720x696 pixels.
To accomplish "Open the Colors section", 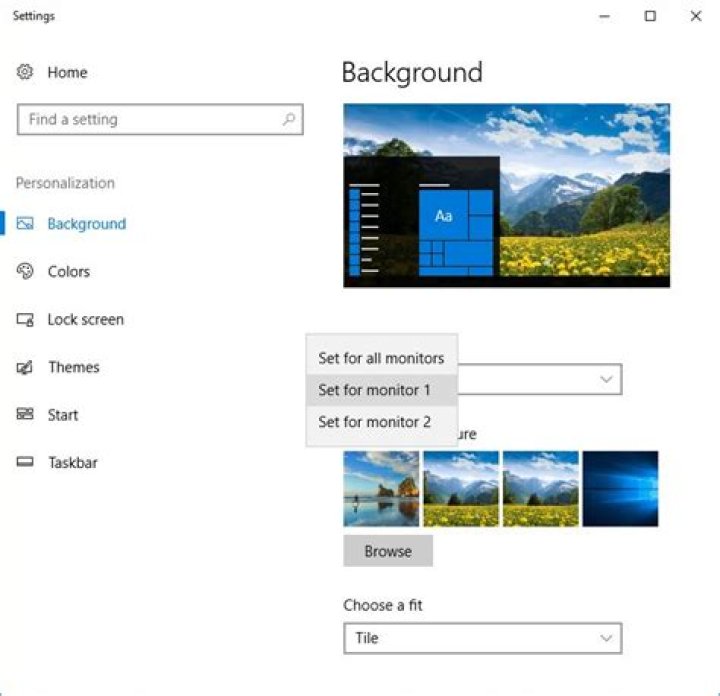I will point(69,271).
